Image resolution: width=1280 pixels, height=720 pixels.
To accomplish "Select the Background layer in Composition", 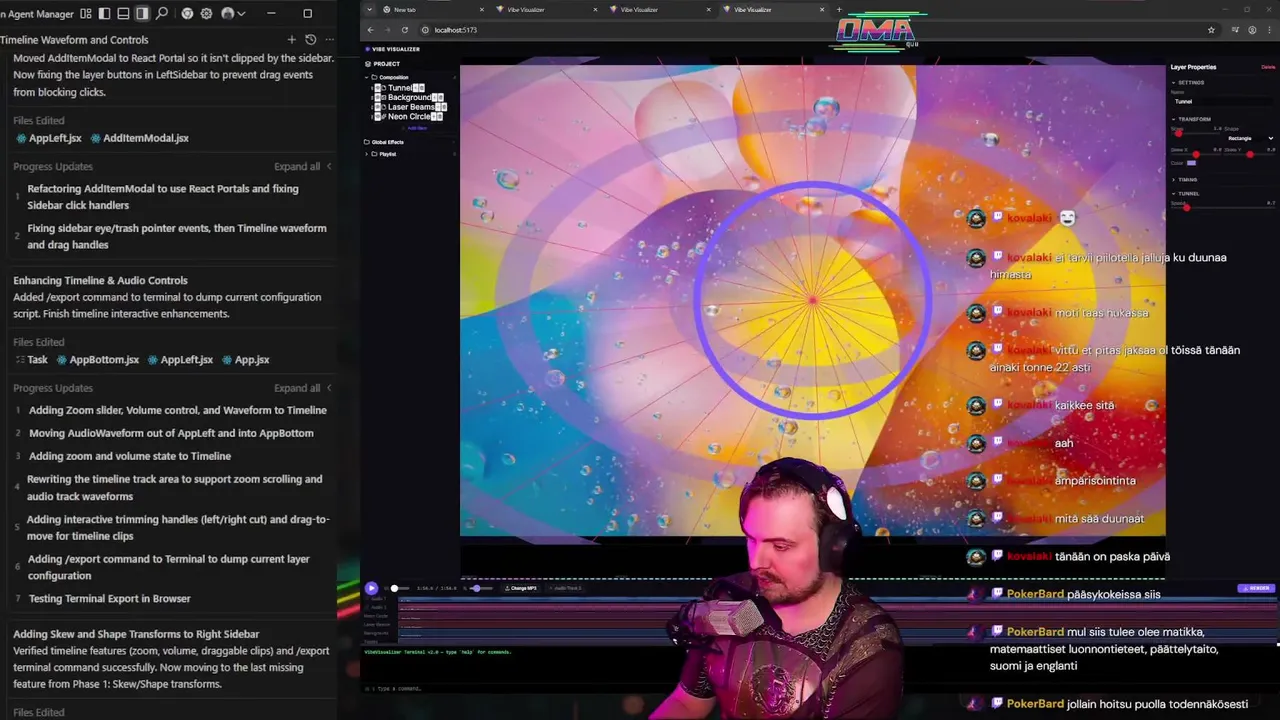I will pos(410,97).
